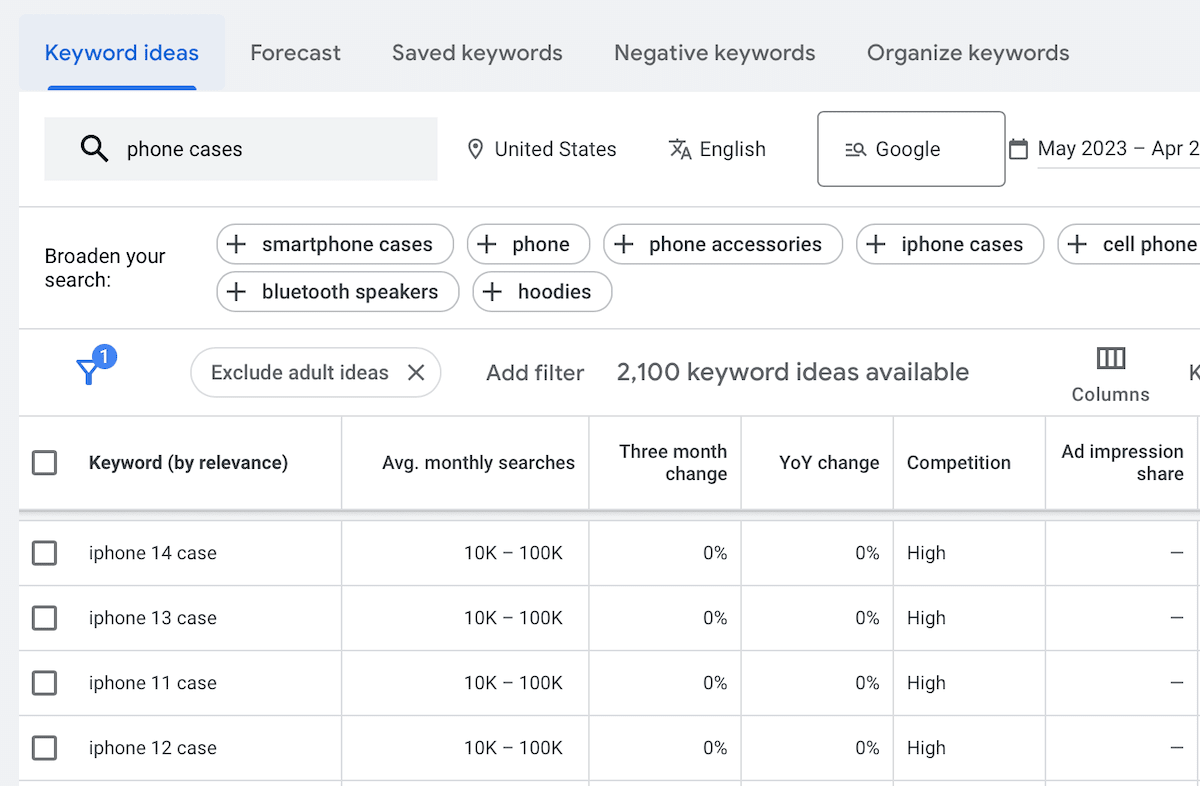Screen dimensions: 1200x786
Task: Check the iphone 13 case row
Action: pyautogui.click(x=44, y=618)
